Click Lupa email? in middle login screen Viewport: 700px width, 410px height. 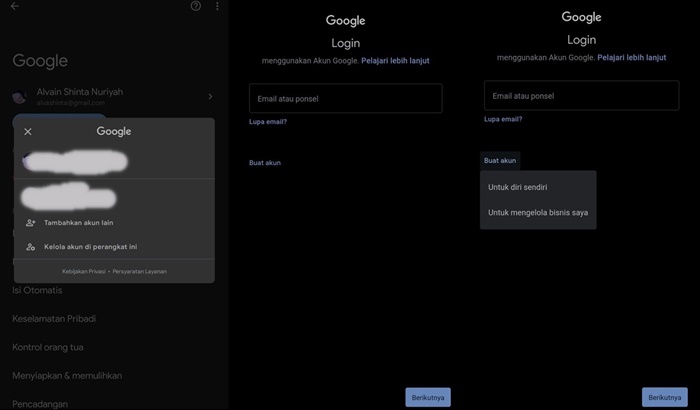tap(268, 121)
